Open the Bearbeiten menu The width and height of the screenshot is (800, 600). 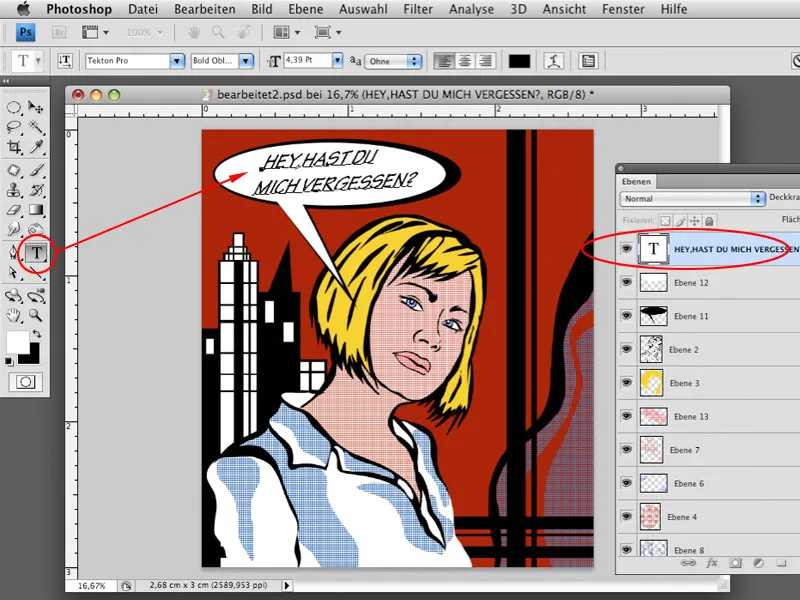pos(205,9)
